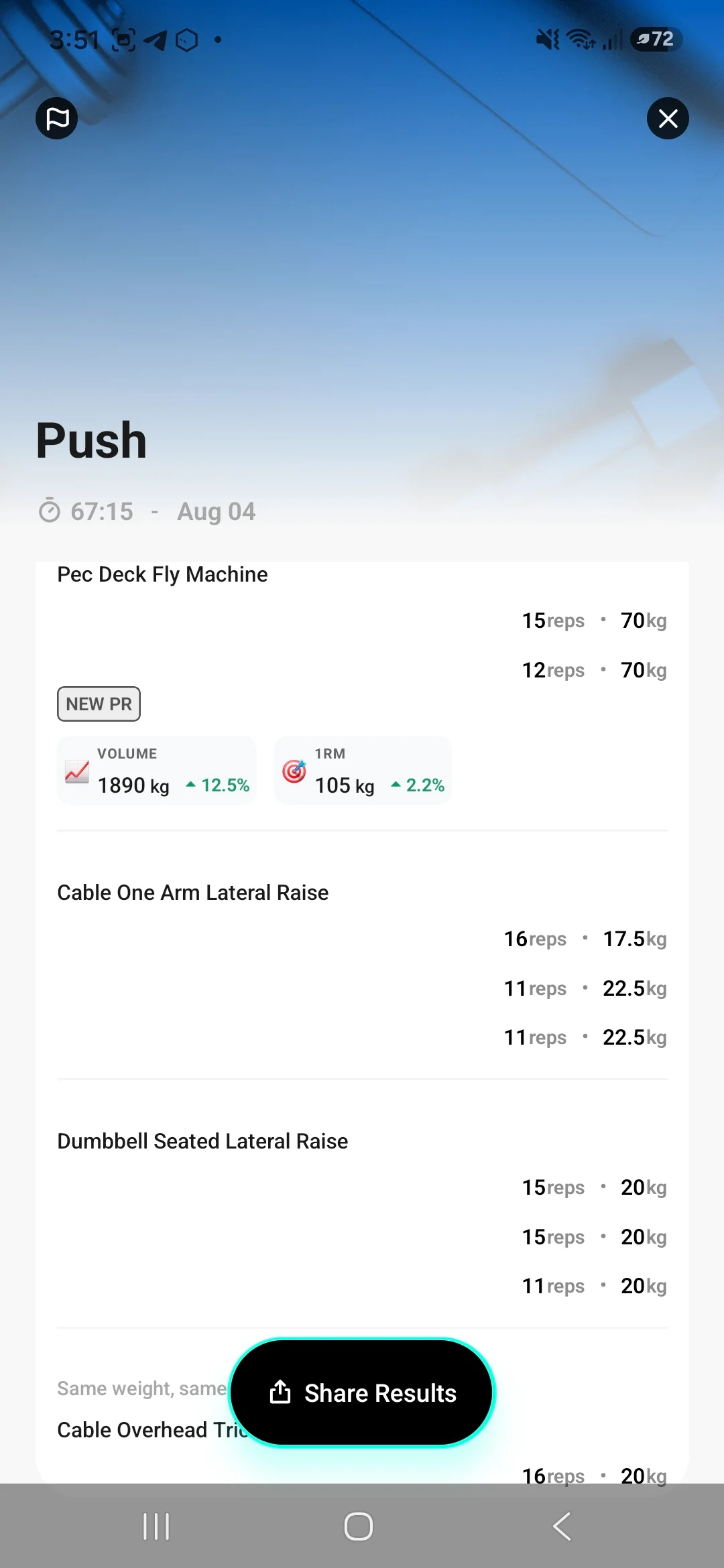Tap the Aug 04 workout date
724x1568 pixels.
pyautogui.click(x=216, y=512)
